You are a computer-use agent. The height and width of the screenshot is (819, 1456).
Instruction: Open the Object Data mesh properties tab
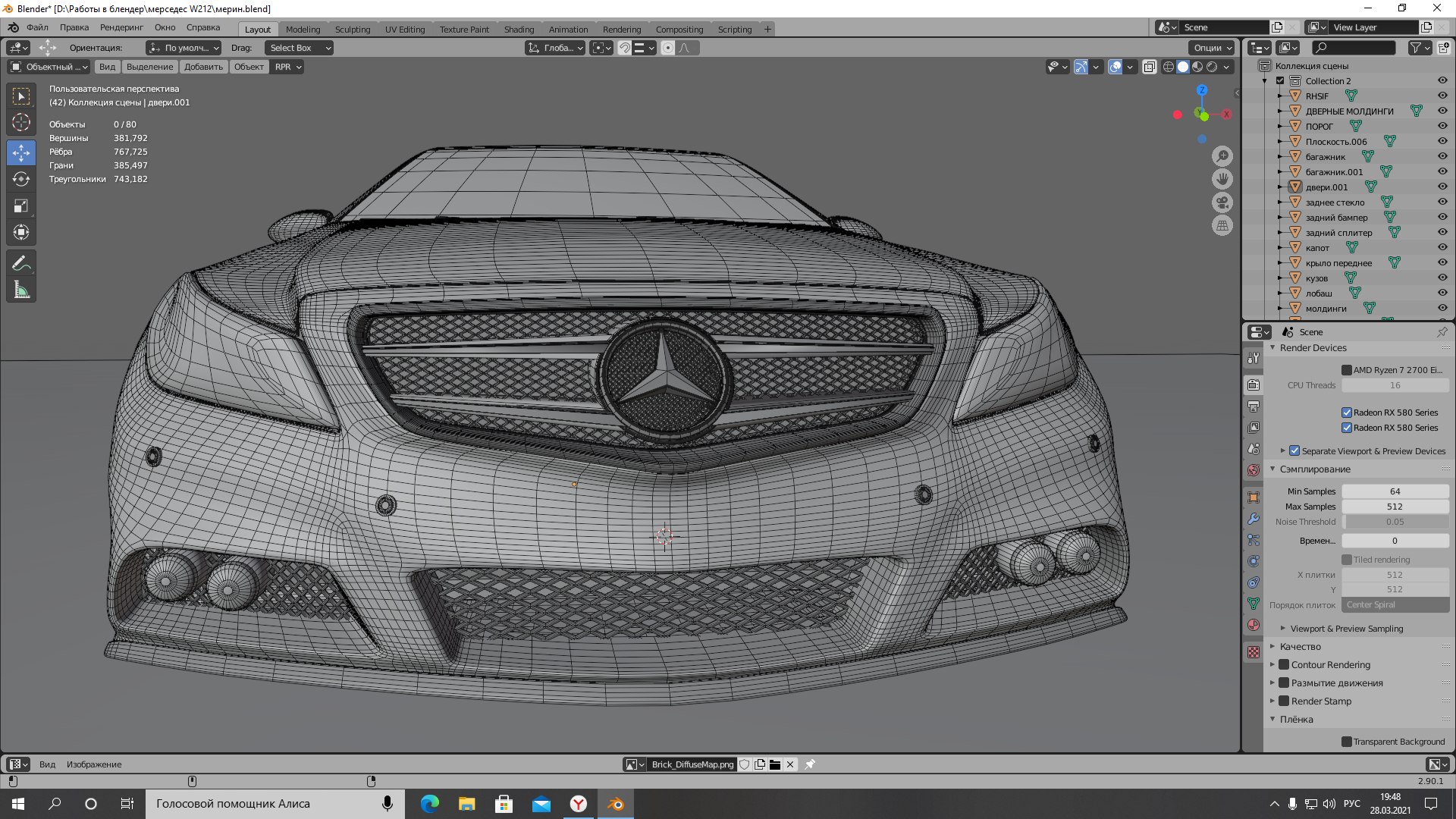(x=1254, y=604)
